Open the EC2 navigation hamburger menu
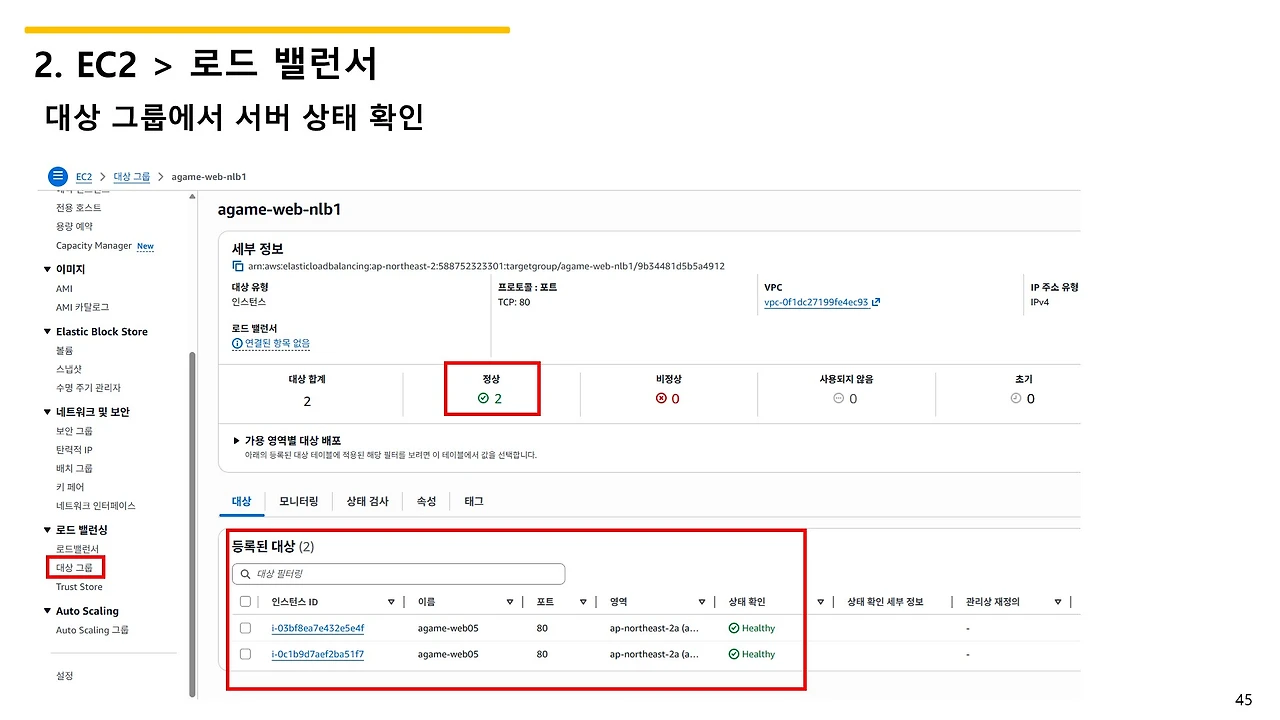Image resolution: width=1280 pixels, height=720 pixels. pyautogui.click(x=57, y=176)
